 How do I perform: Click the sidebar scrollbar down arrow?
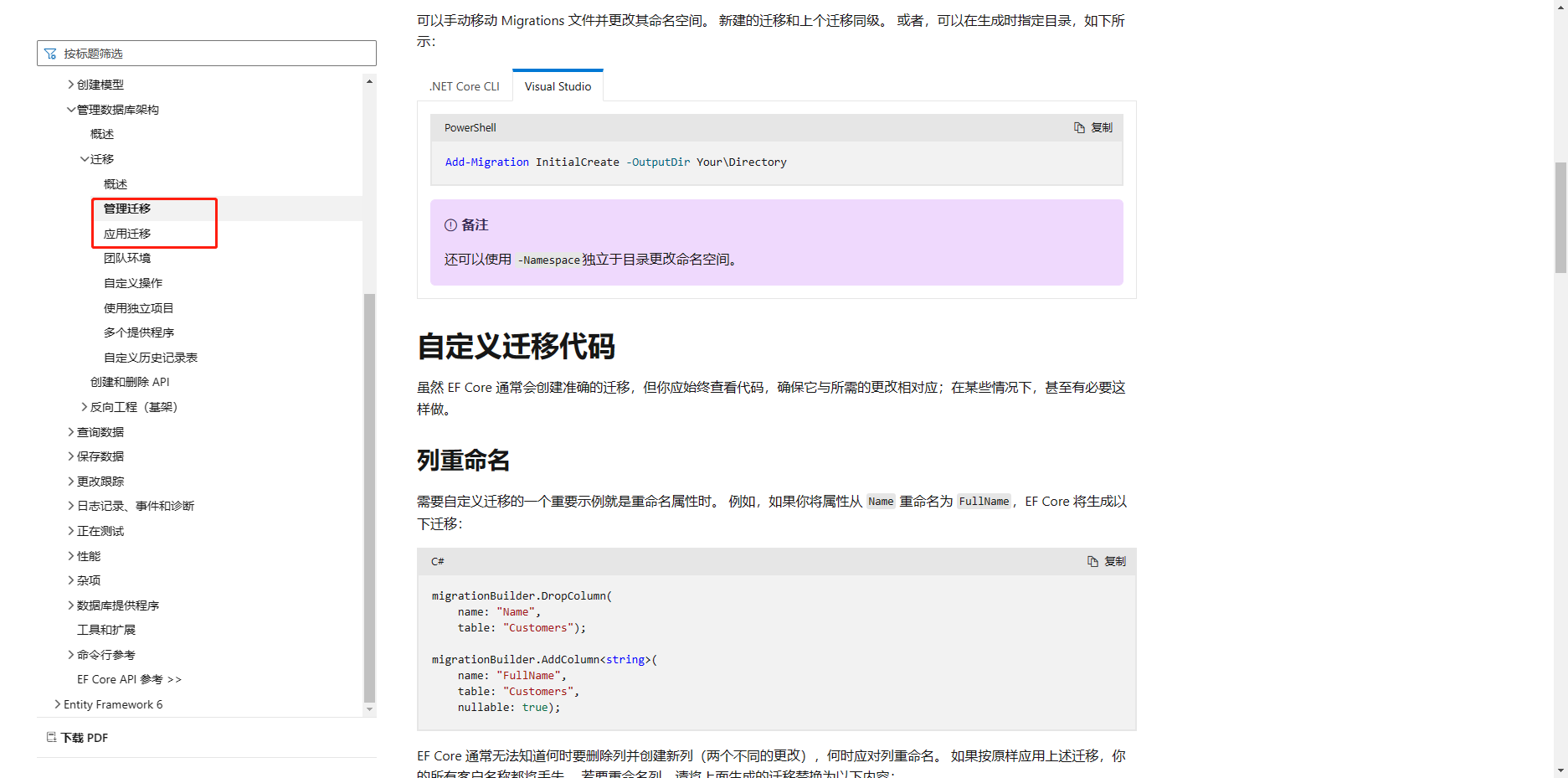369,709
